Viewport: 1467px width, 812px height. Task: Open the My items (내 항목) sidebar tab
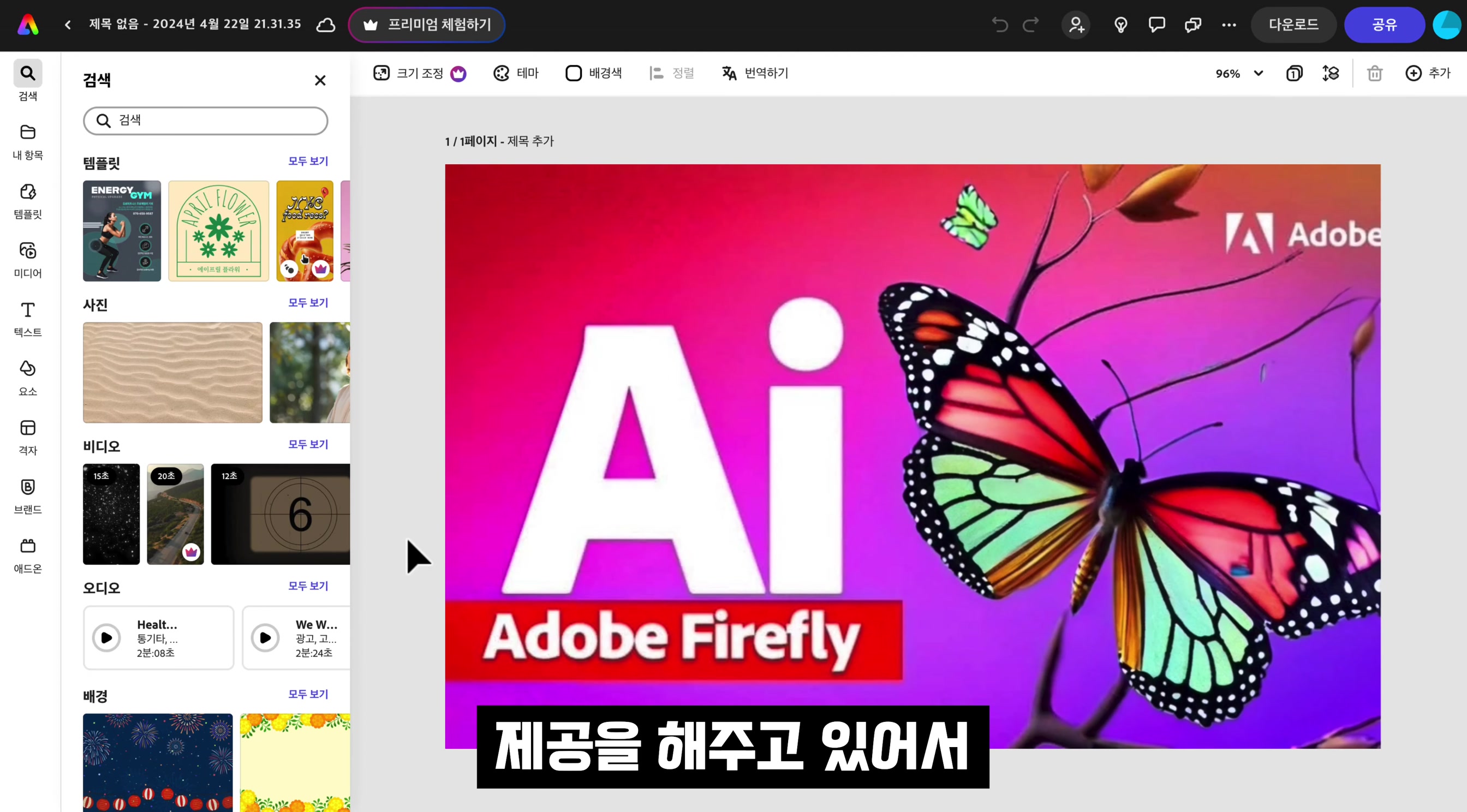28,142
